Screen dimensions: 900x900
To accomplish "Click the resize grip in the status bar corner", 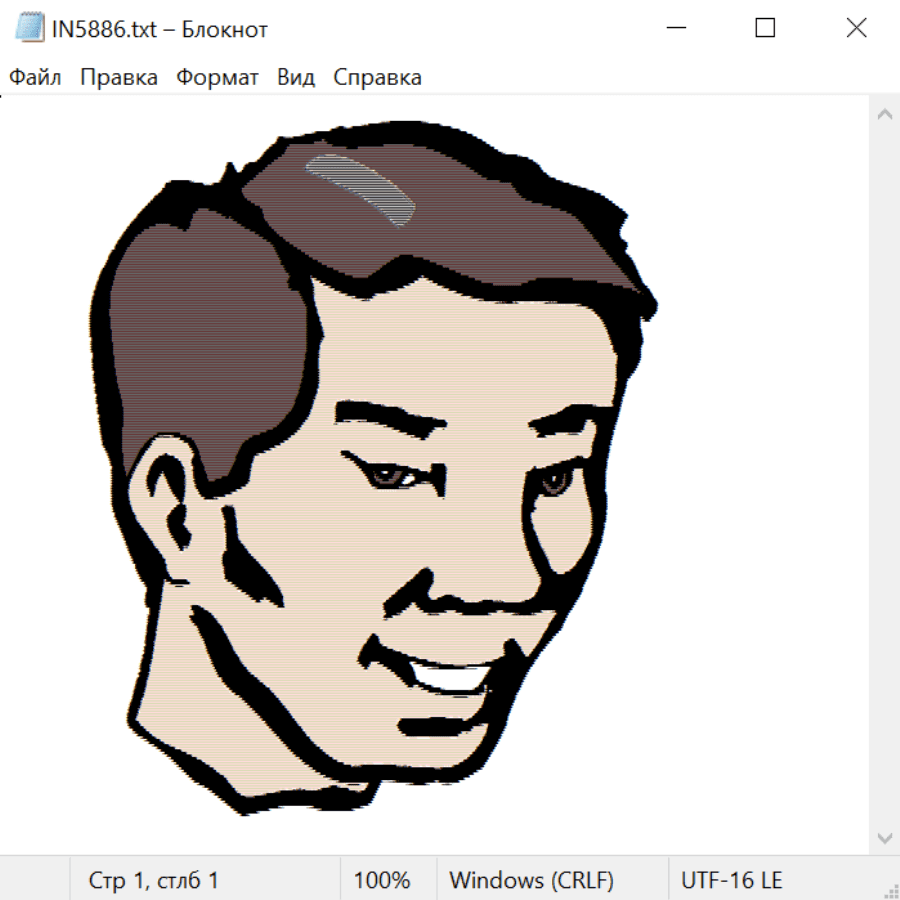I will coord(890,890).
